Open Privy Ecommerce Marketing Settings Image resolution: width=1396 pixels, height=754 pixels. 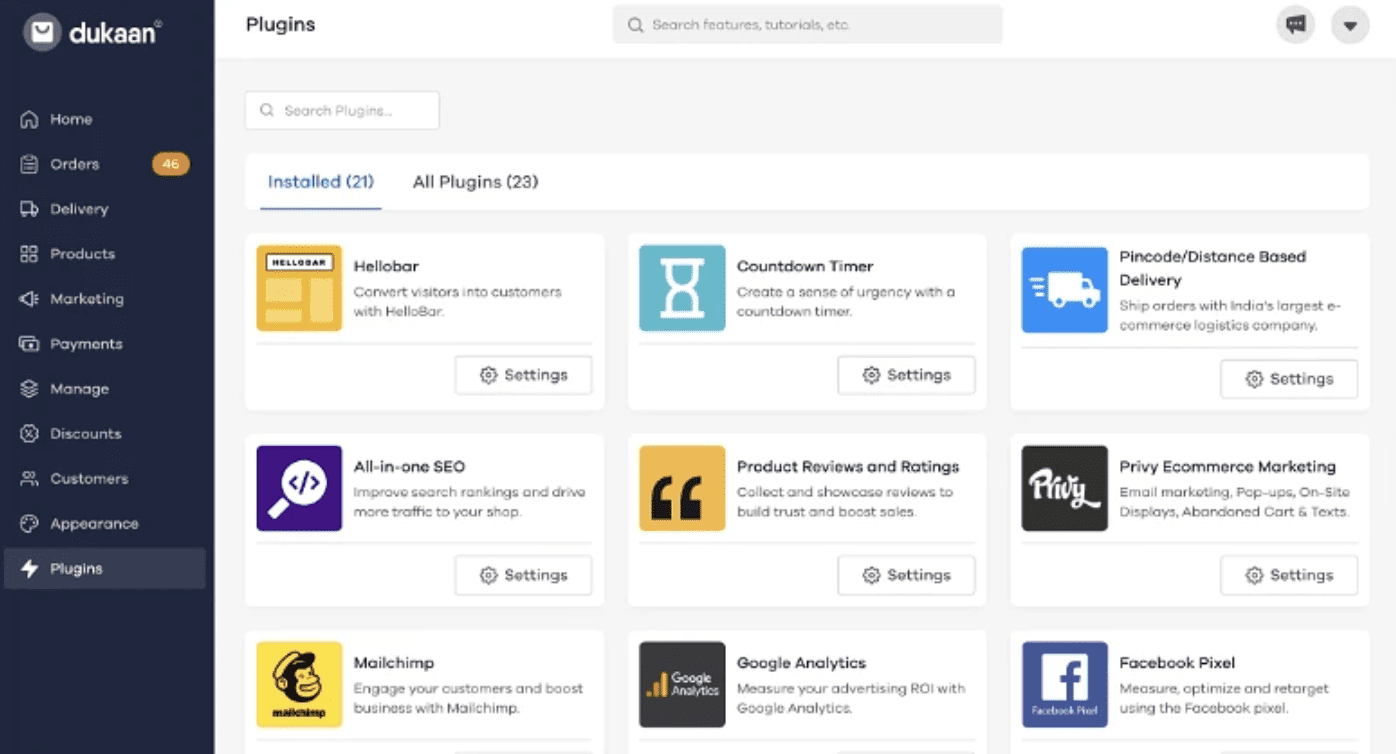click(1289, 575)
